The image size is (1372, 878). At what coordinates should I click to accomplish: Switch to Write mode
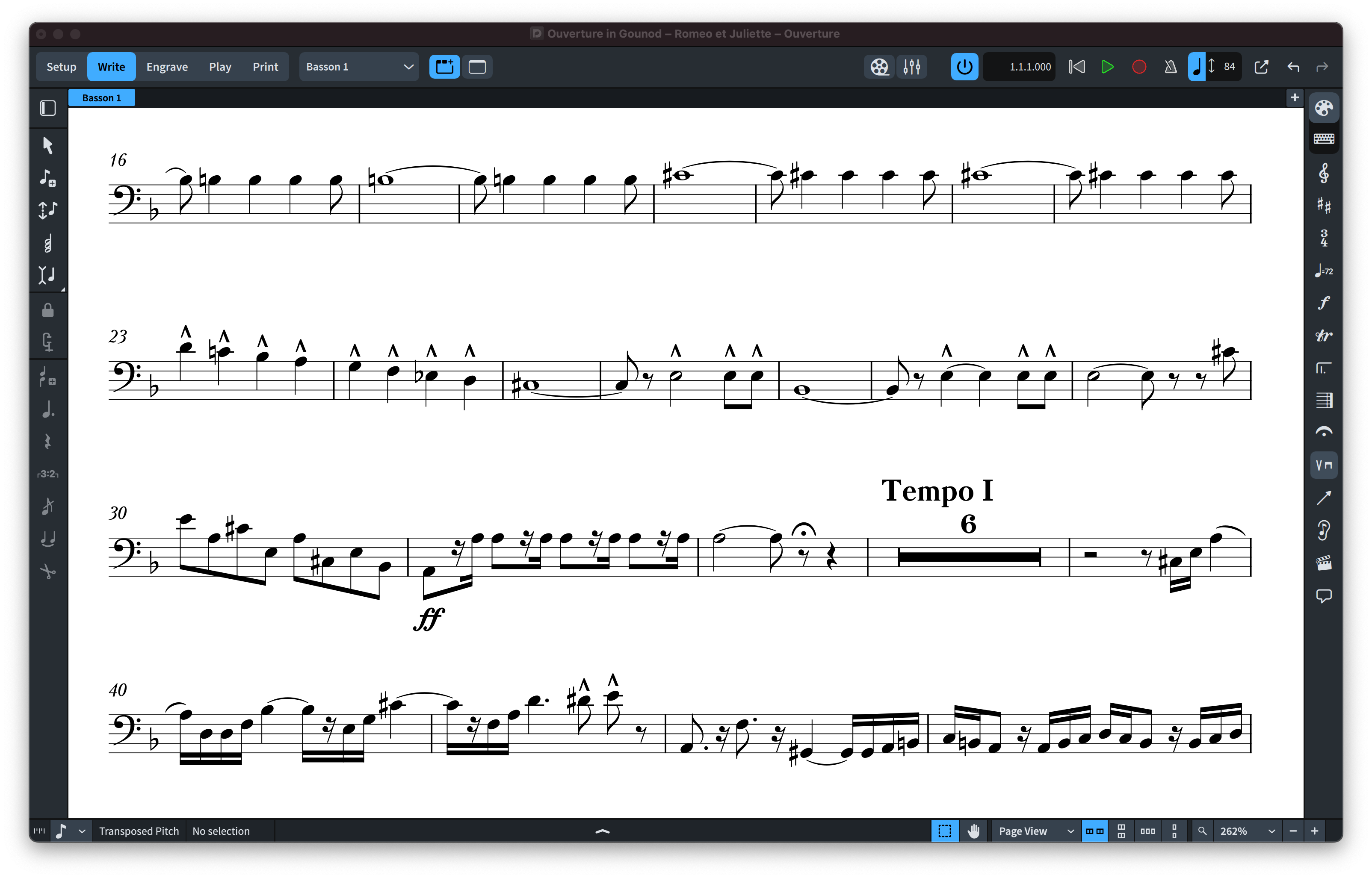point(111,67)
